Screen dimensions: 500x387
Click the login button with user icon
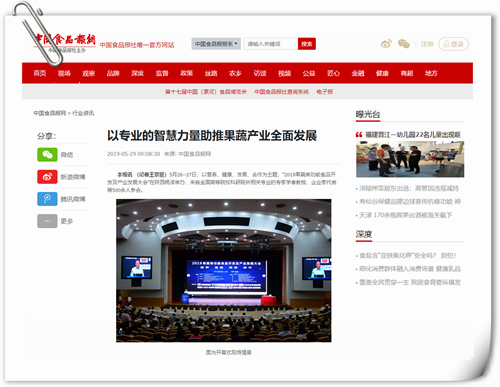(x=453, y=44)
